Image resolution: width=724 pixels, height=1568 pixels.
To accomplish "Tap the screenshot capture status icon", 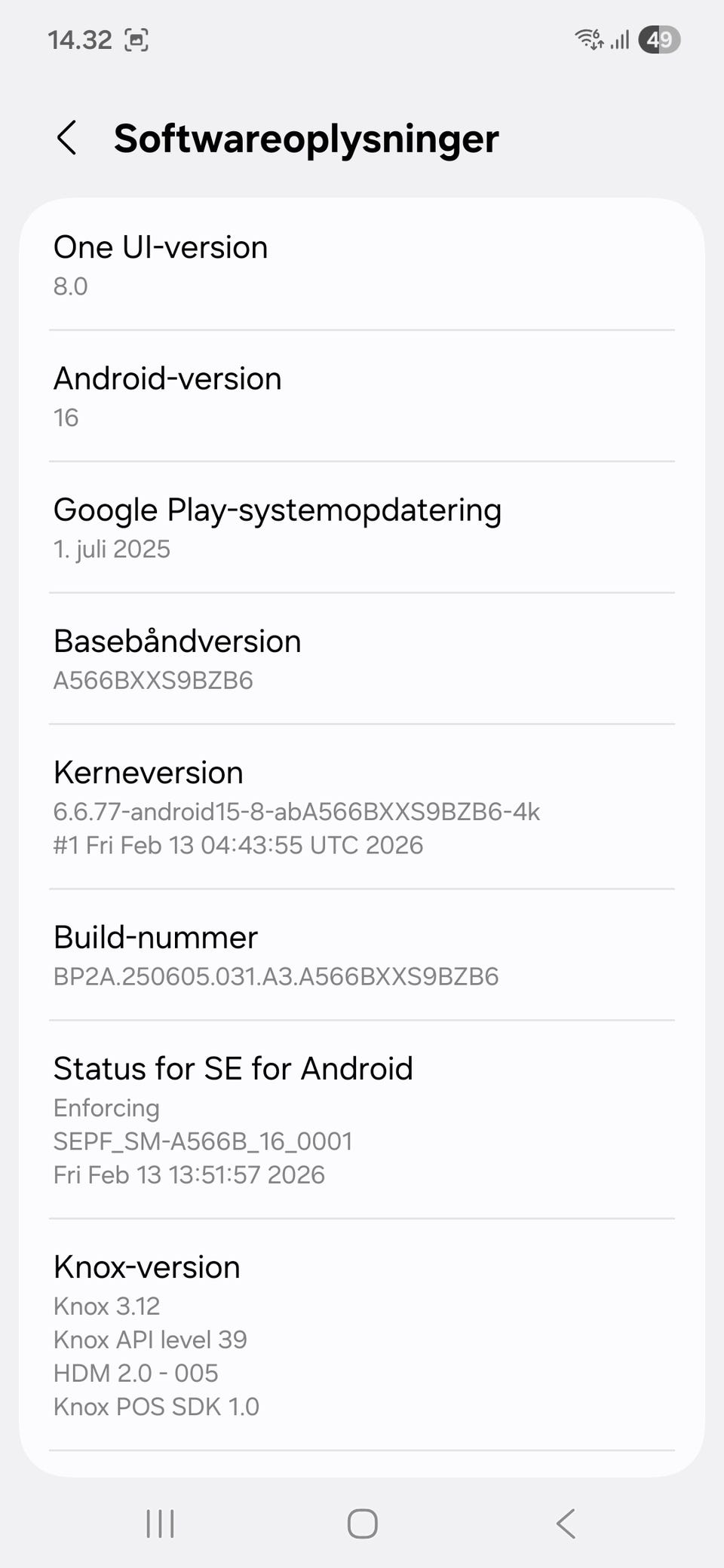I will tap(136, 40).
